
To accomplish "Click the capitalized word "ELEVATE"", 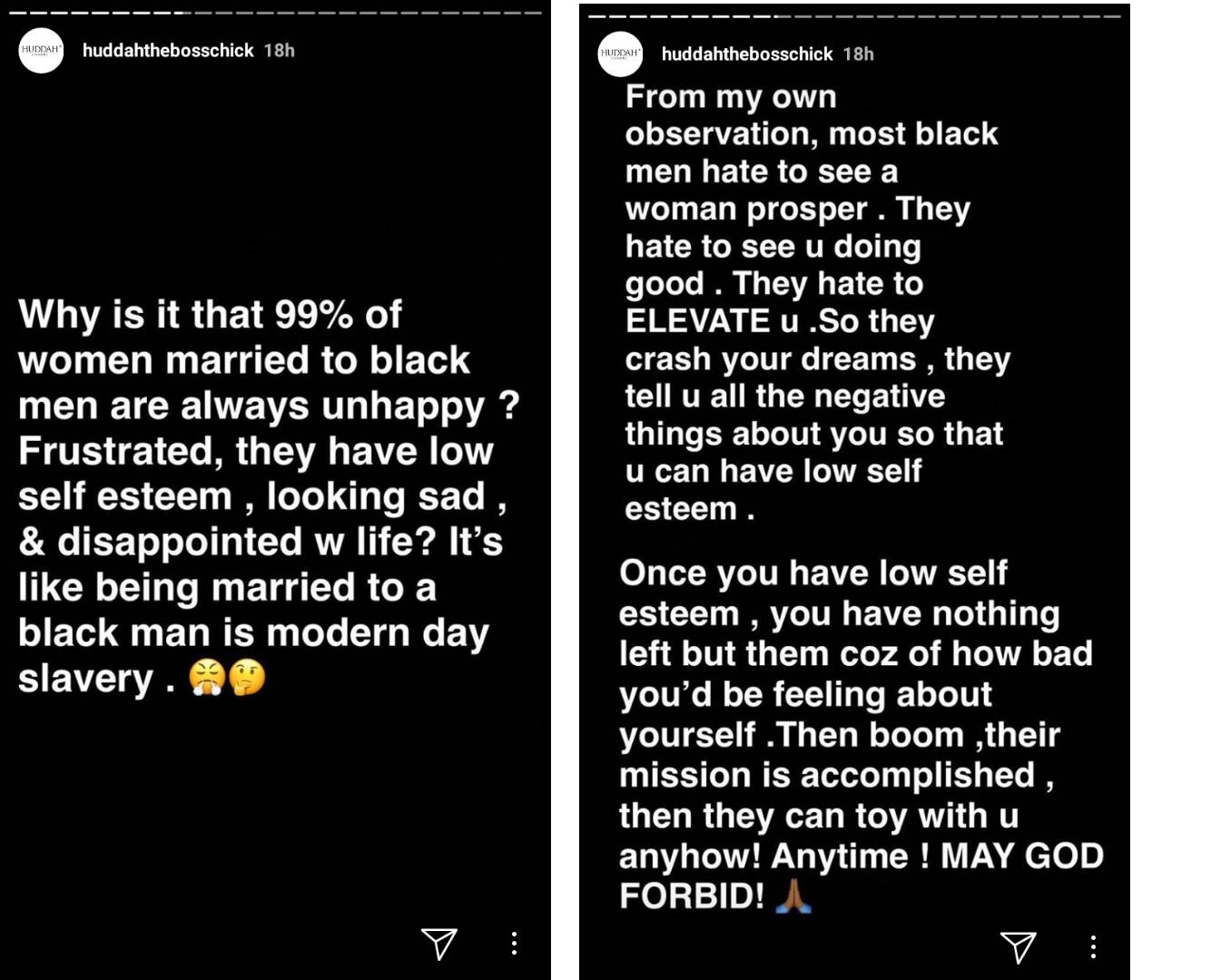I will point(697,321).
